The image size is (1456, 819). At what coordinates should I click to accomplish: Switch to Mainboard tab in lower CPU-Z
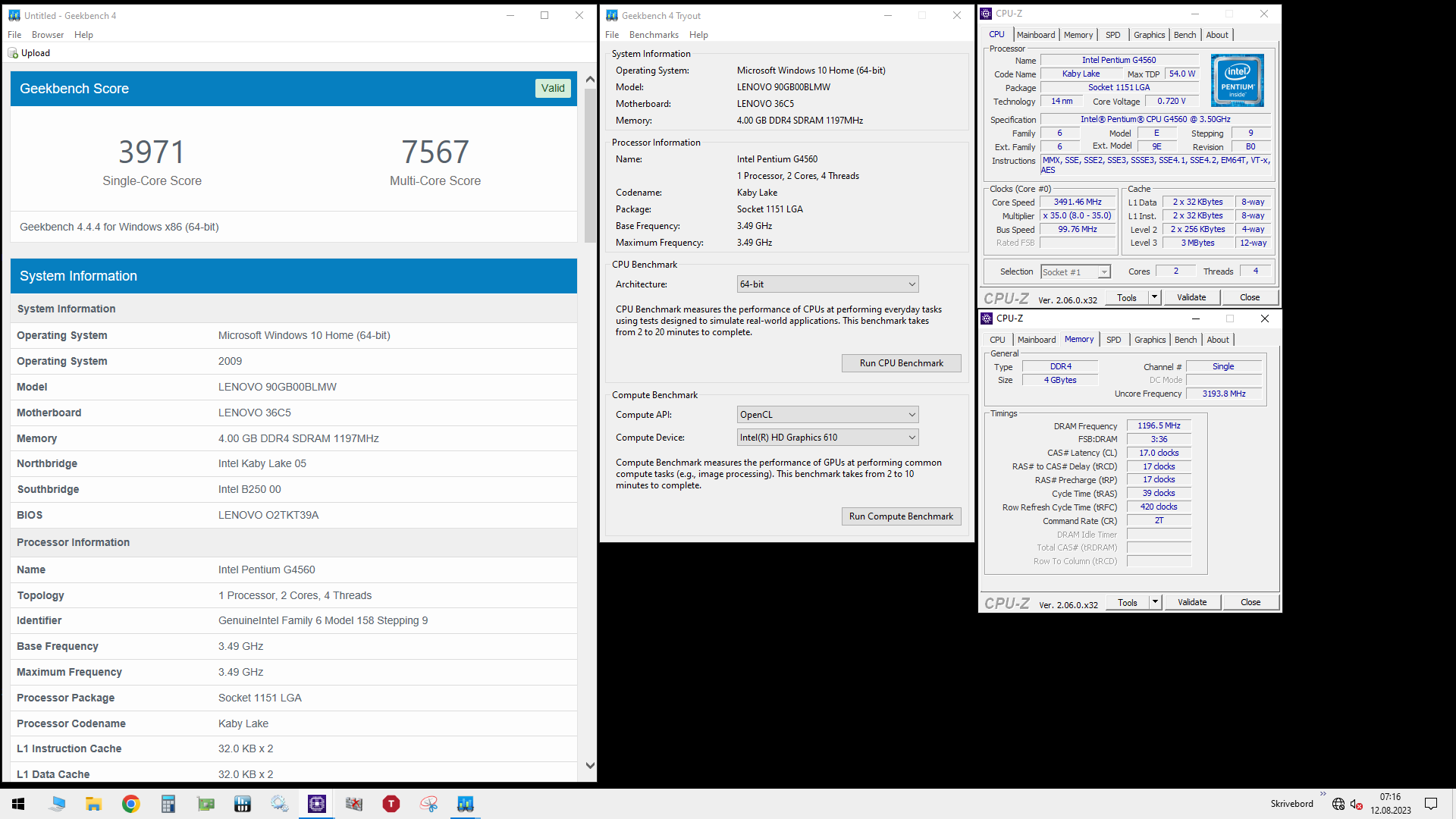pos(1037,340)
